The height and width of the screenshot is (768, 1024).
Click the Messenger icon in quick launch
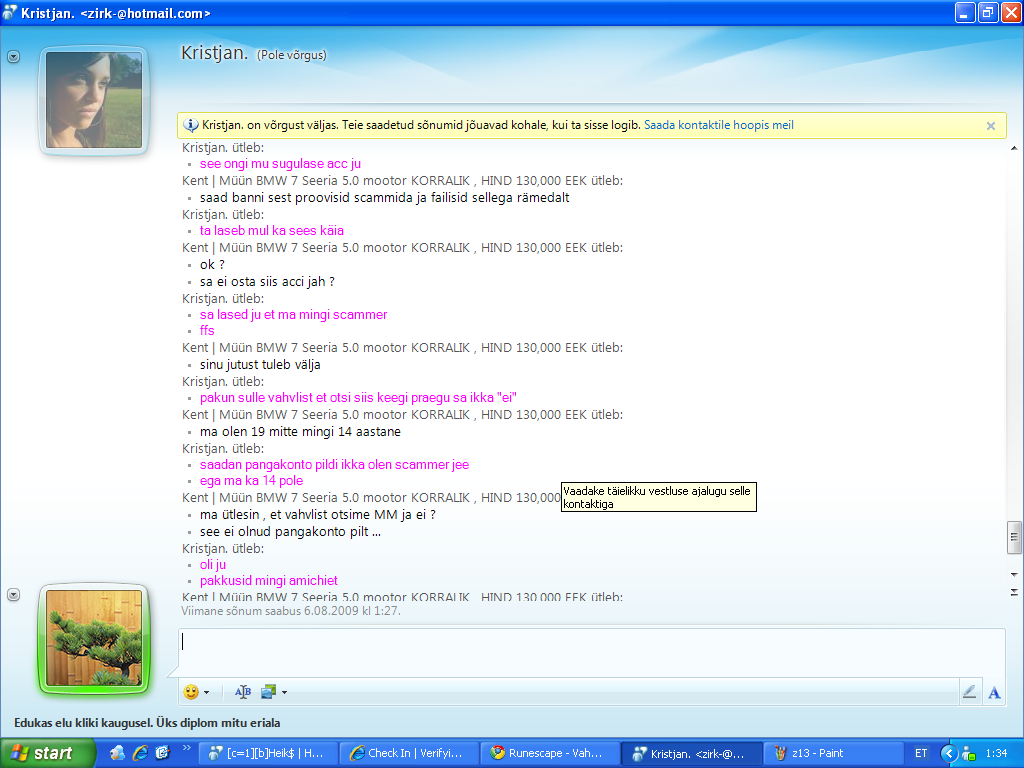click(x=118, y=753)
